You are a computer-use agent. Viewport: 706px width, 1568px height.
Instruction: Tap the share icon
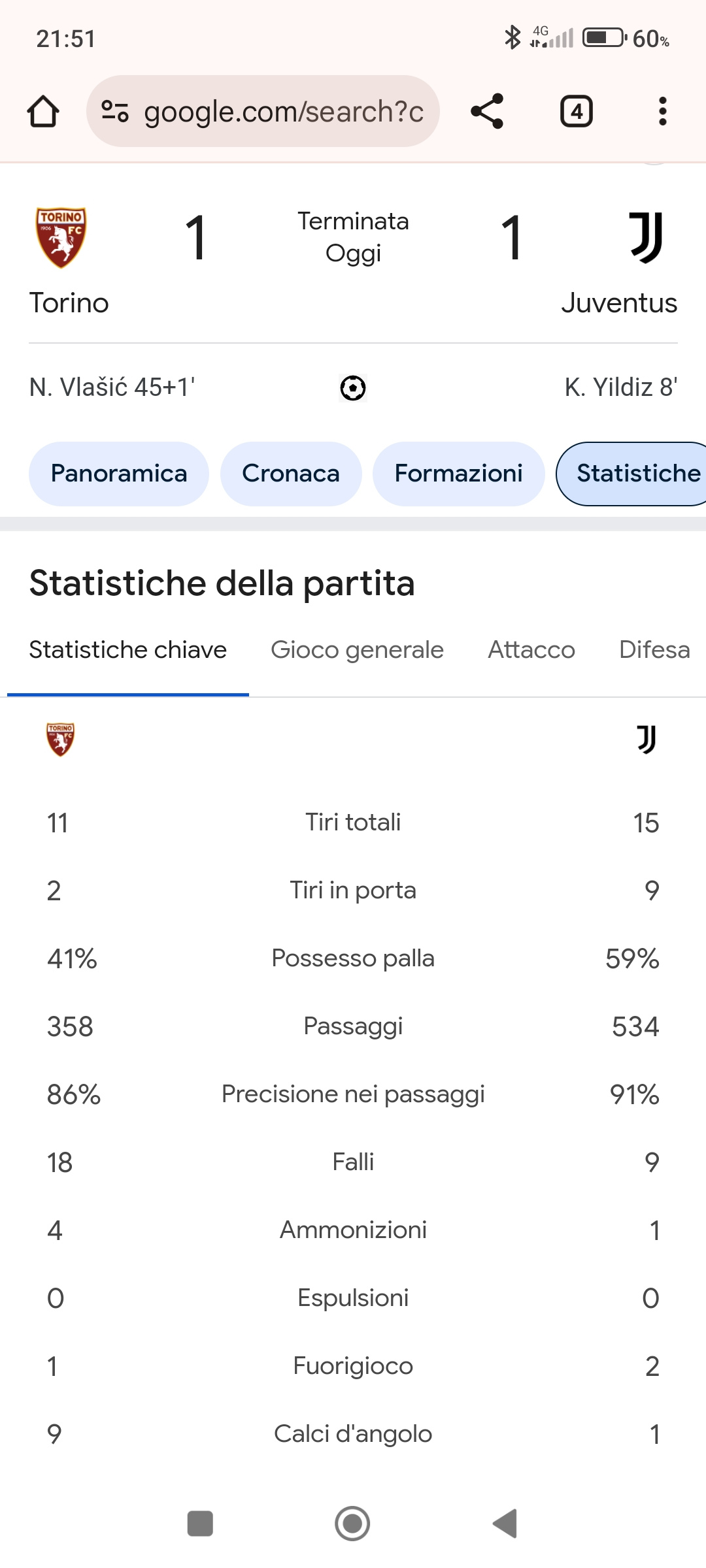pyautogui.click(x=487, y=111)
